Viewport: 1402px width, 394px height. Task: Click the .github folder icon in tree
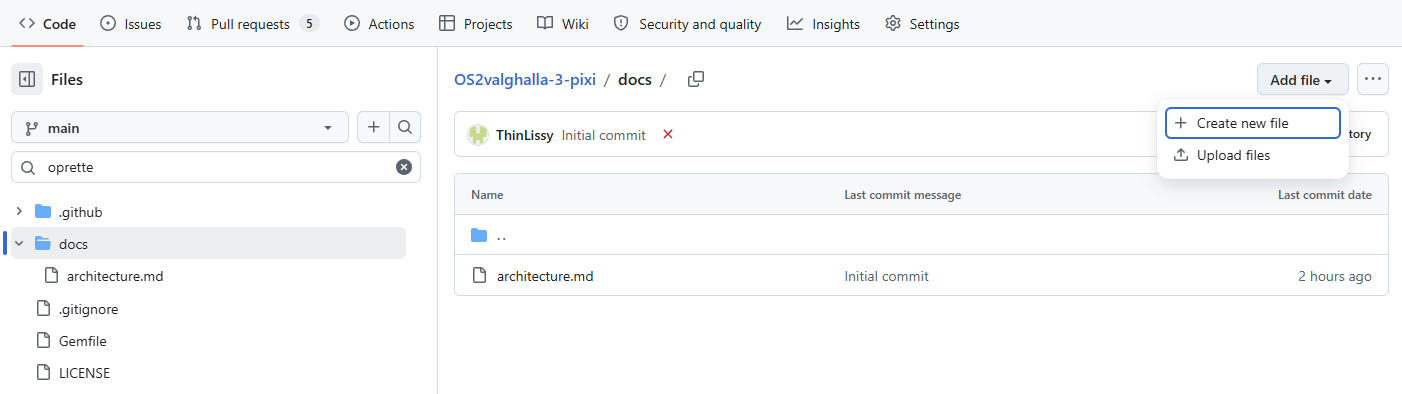pos(43,212)
